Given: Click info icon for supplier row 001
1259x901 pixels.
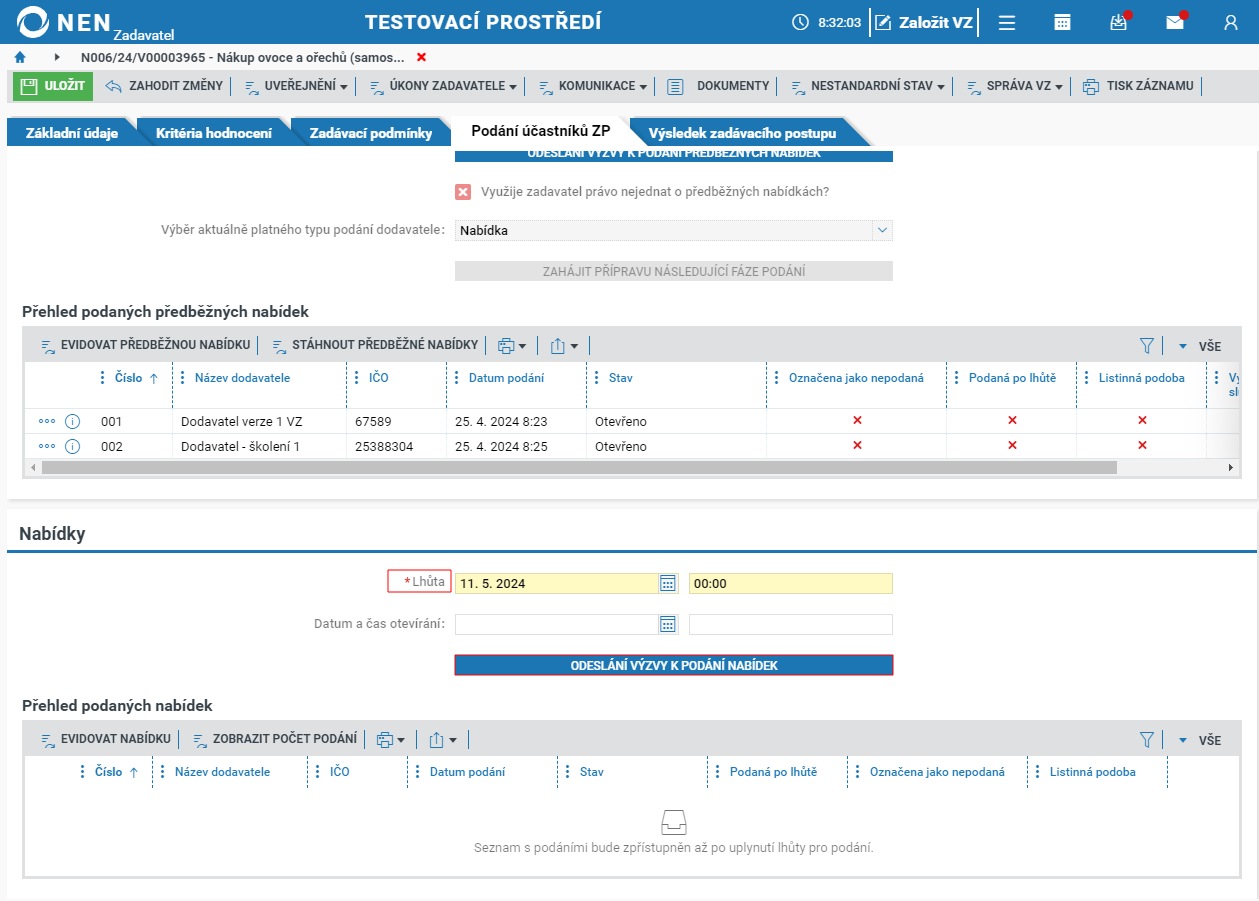Looking at the screenshot, I should [x=72, y=421].
